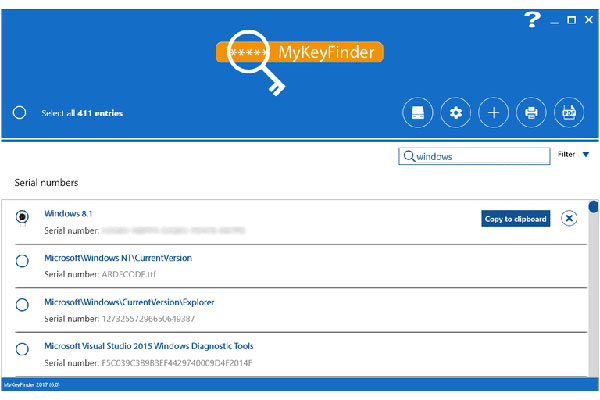Select the CurrentVersion\Explorer entry radio

(22, 305)
